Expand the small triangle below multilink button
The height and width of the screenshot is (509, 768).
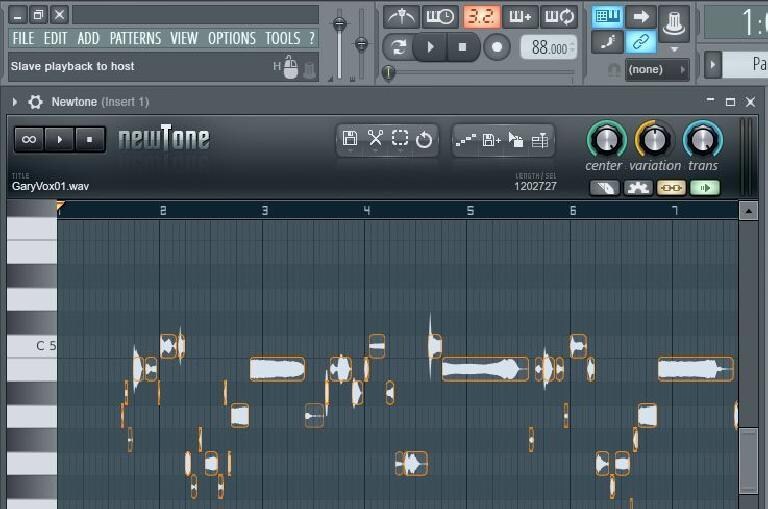pos(674,49)
